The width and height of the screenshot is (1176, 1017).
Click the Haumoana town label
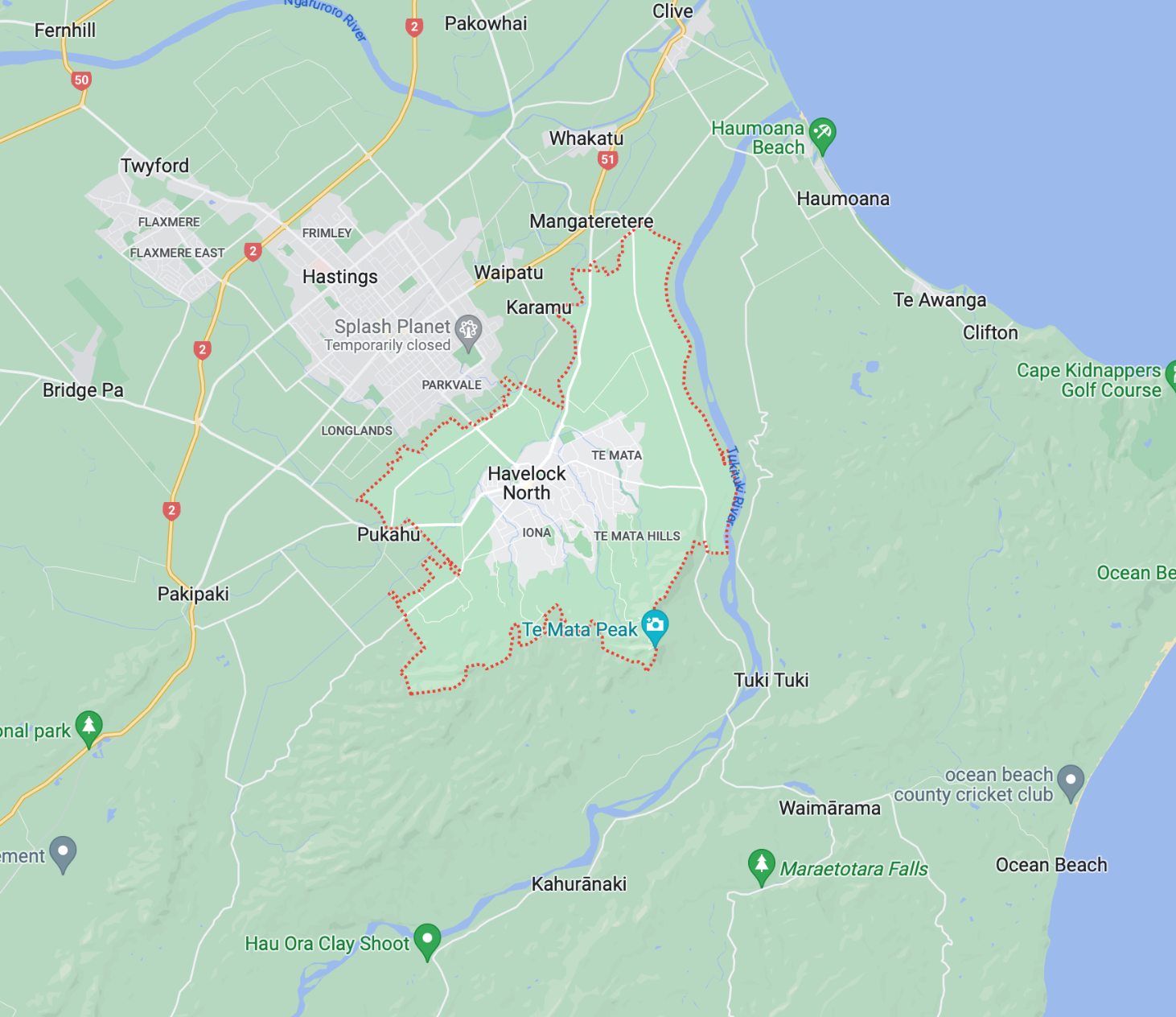pos(843,199)
